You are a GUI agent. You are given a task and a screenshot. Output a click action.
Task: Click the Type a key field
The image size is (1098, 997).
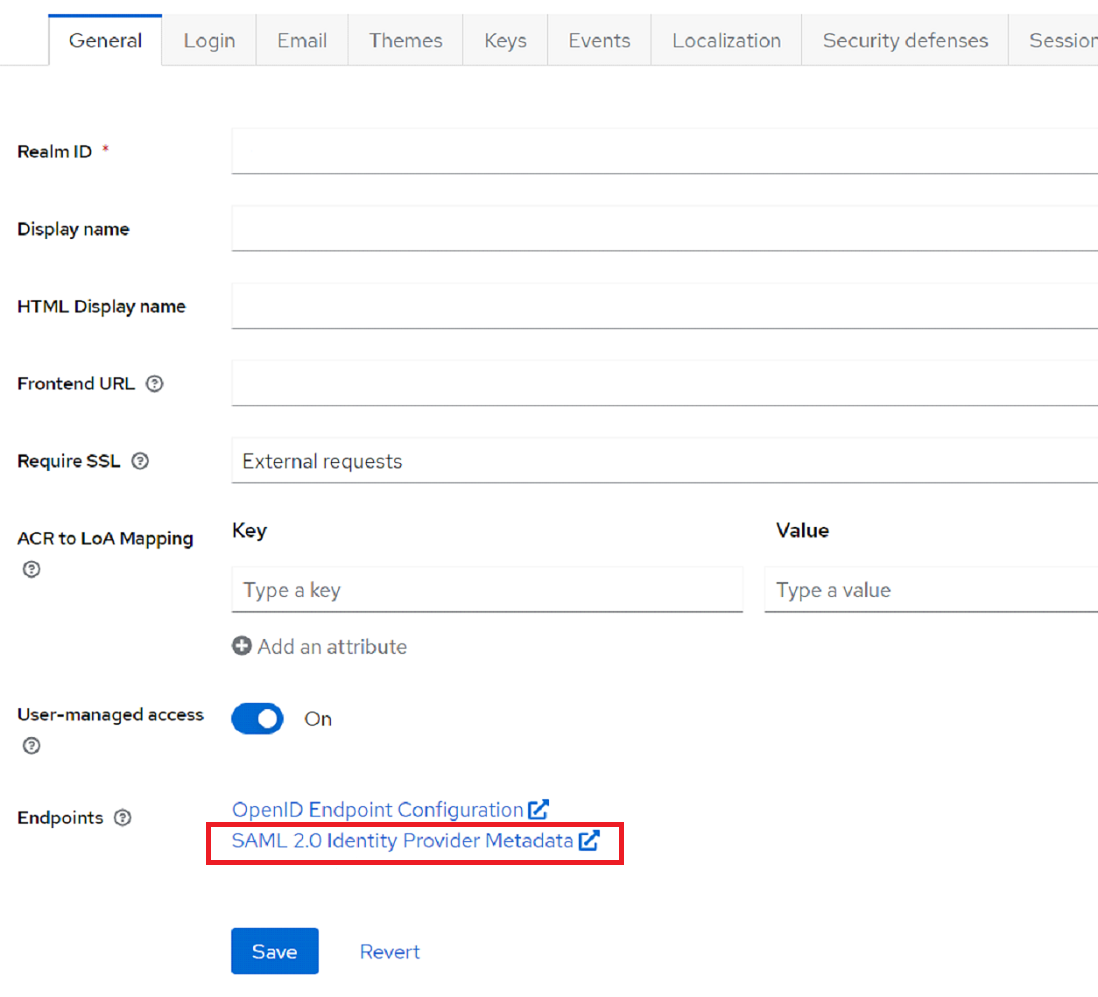[487, 590]
